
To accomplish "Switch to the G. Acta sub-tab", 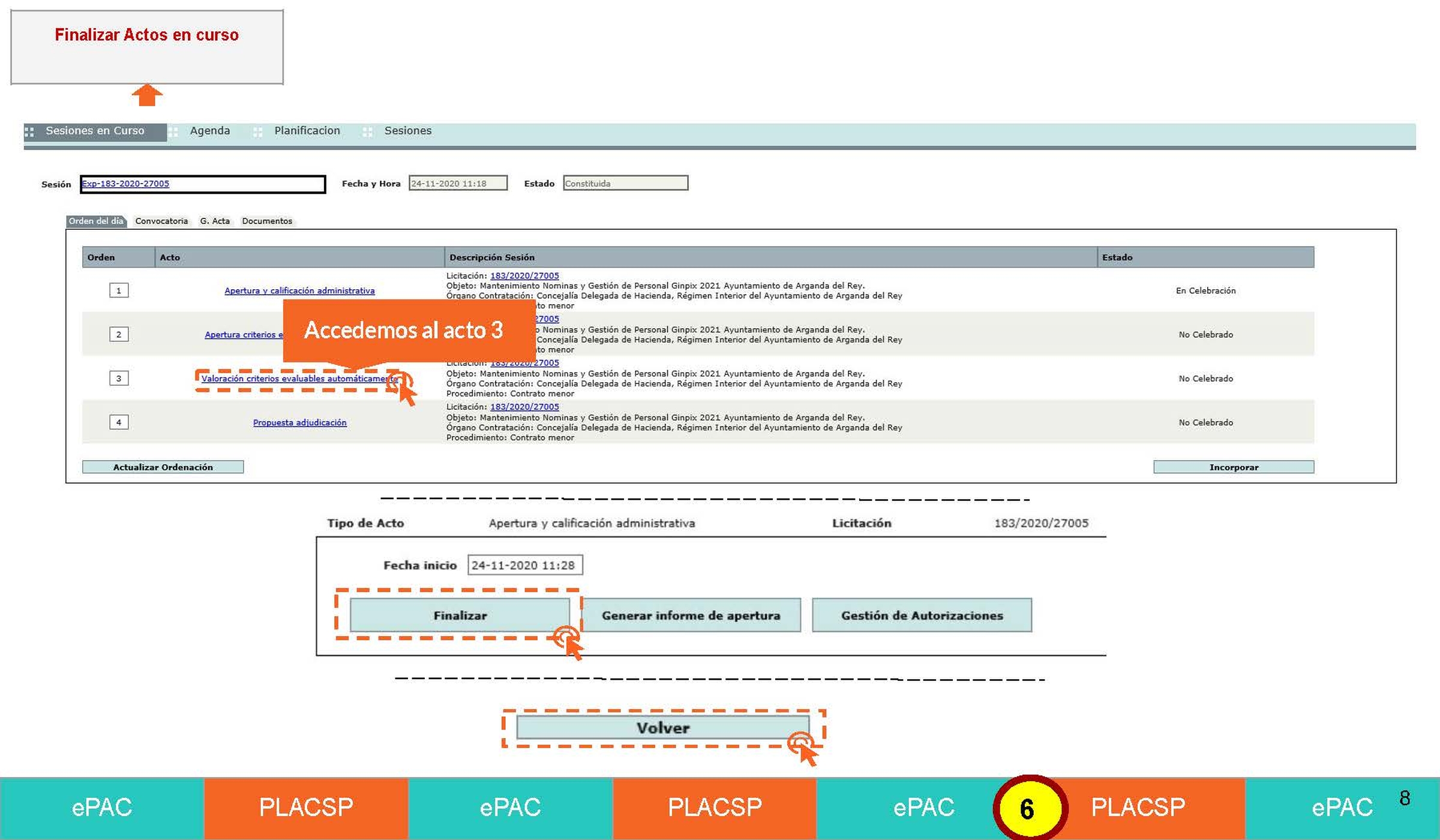I will 215,221.
